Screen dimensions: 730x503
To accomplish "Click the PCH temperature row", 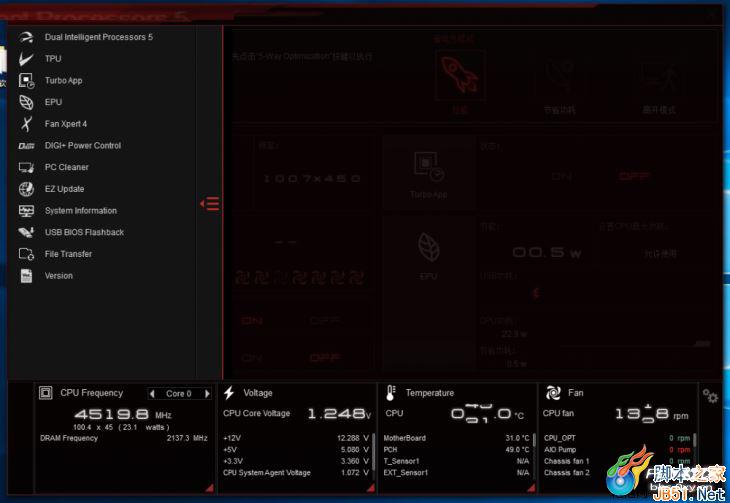I will (x=456, y=450).
